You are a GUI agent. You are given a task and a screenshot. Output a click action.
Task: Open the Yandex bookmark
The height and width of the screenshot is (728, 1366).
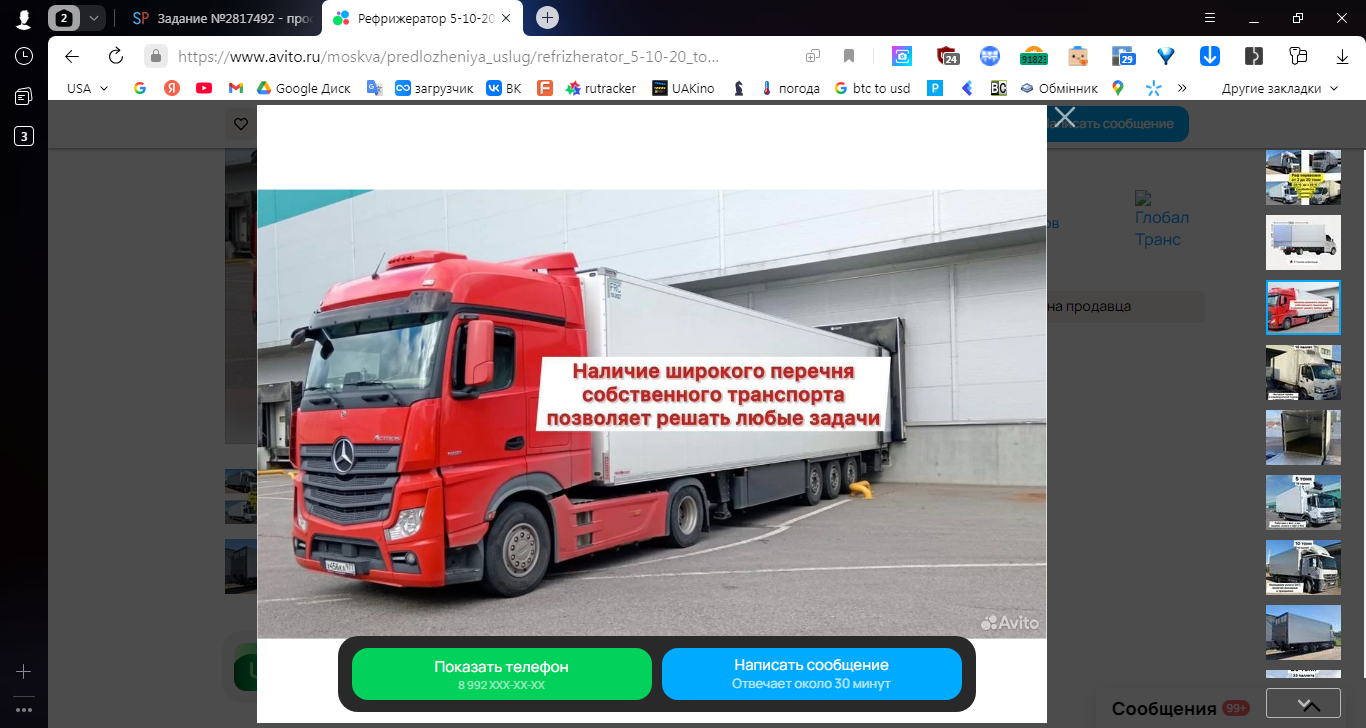[x=172, y=88]
